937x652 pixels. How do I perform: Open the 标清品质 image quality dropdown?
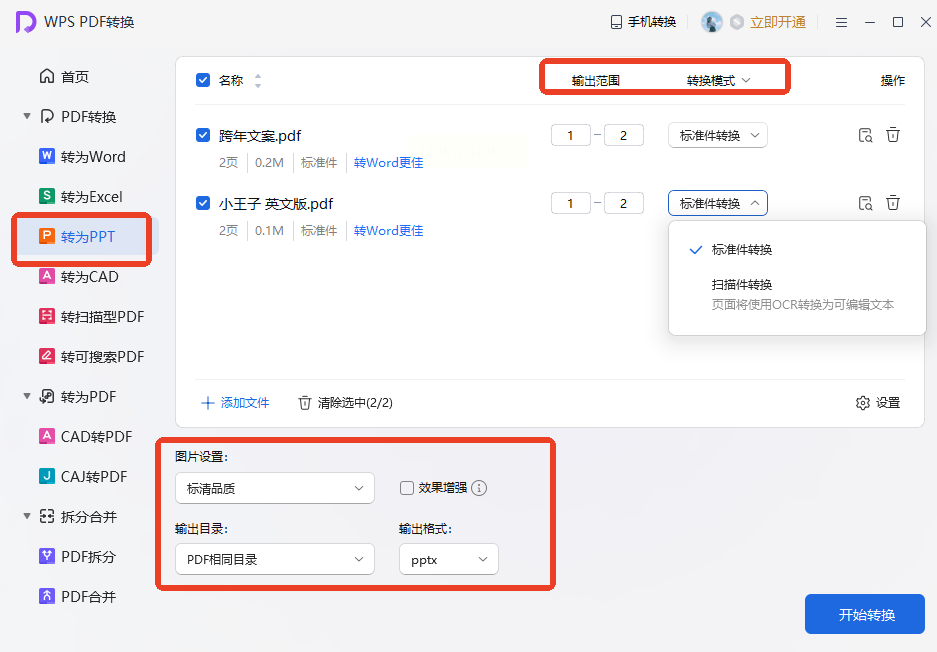(x=275, y=488)
